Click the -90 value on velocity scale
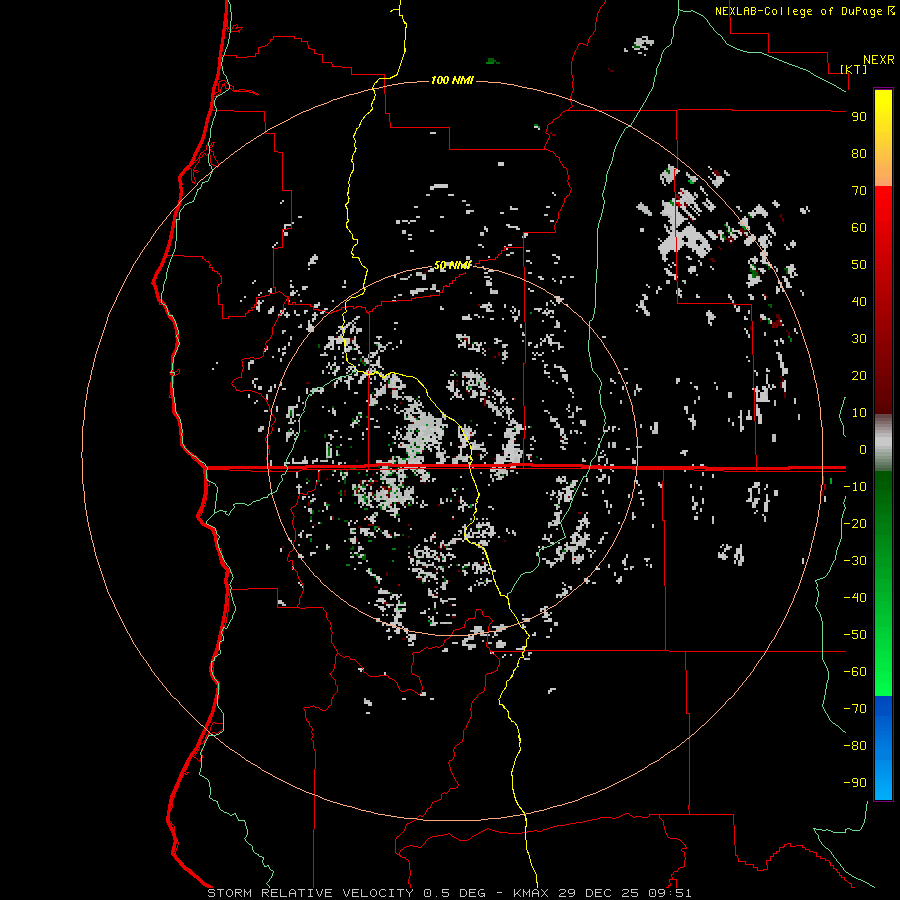900x900 pixels. pyautogui.click(x=855, y=783)
